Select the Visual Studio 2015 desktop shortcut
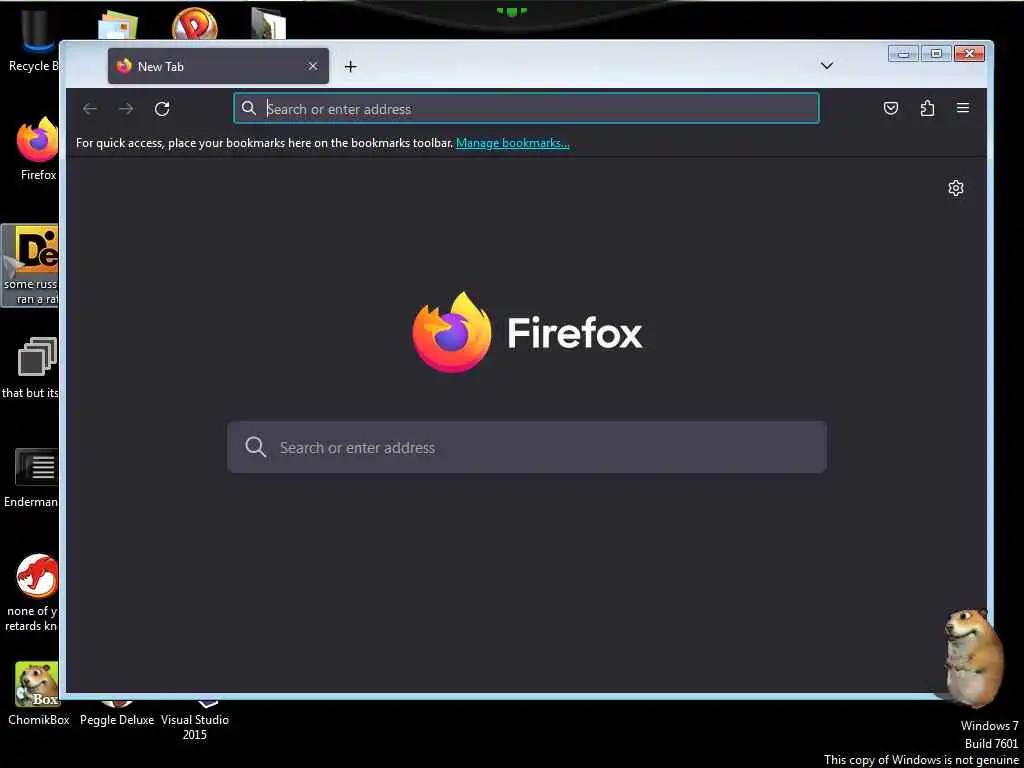 [x=195, y=720]
